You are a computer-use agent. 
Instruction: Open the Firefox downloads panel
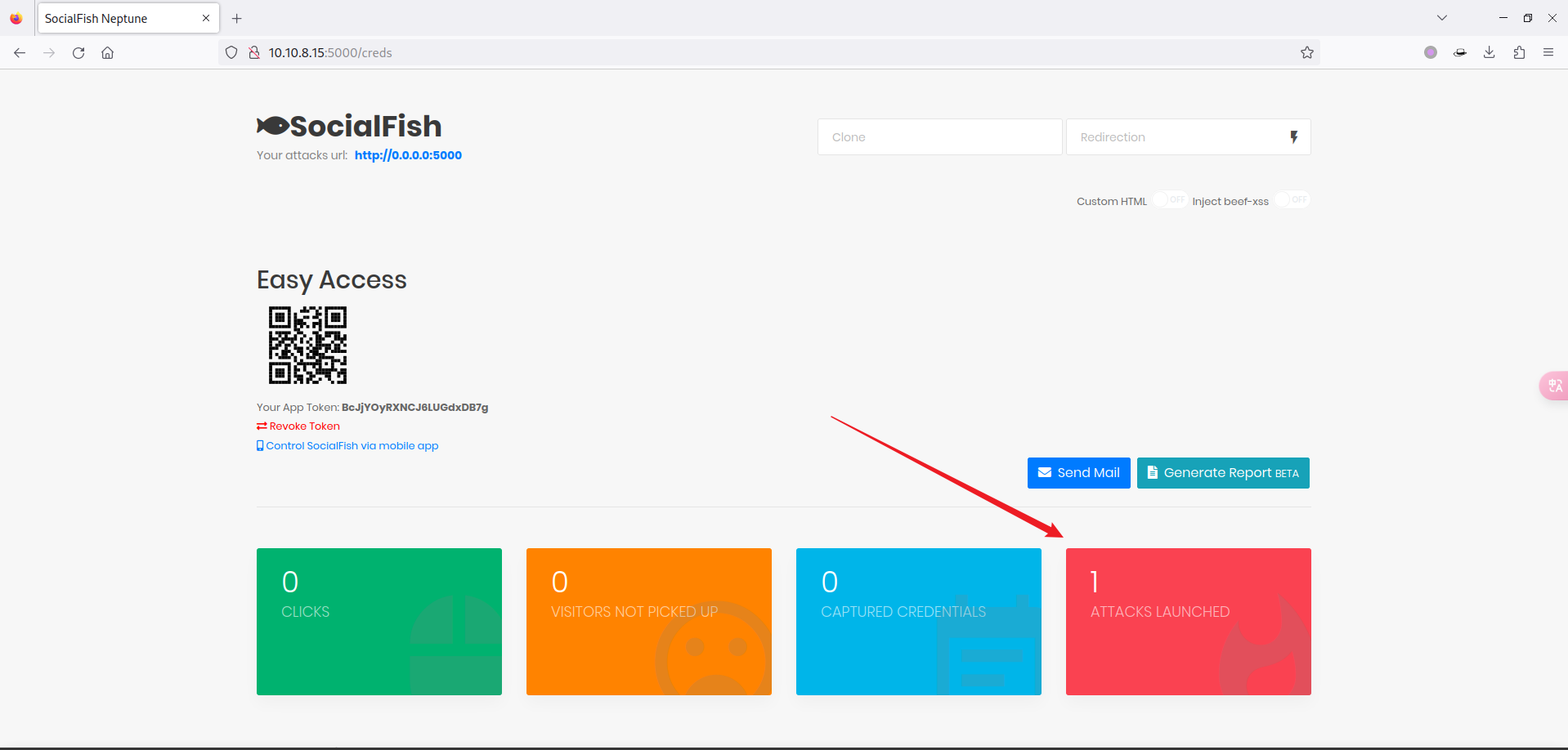(x=1490, y=52)
